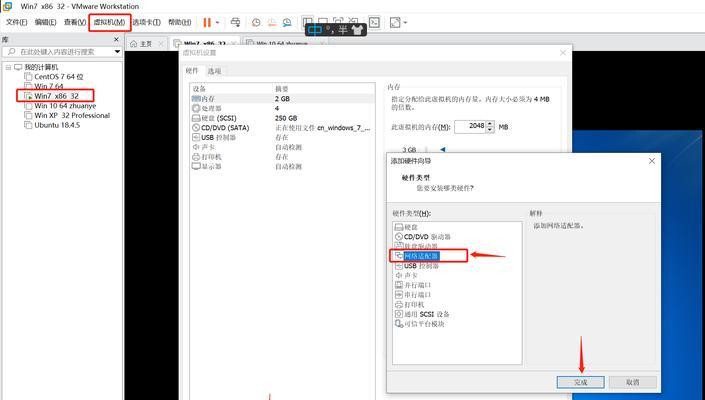Image resolution: width=705 pixels, height=400 pixels.
Task: Click the 取消 button in the wizard
Action: 633,382
